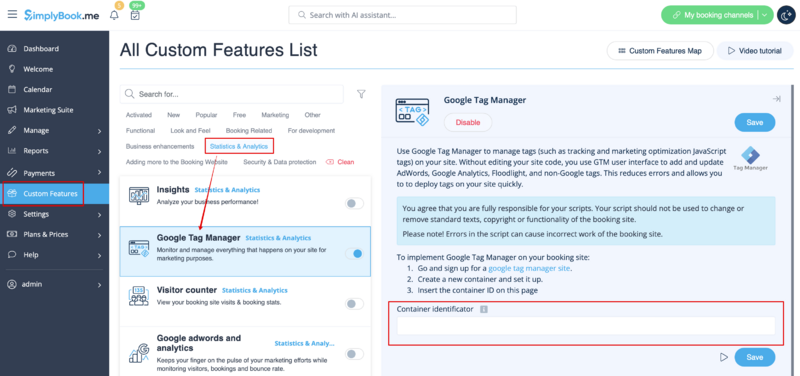The height and width of the screenshot is (376, 800).
Task: Click the Custom Features gift icon
Action: (12, 193)
